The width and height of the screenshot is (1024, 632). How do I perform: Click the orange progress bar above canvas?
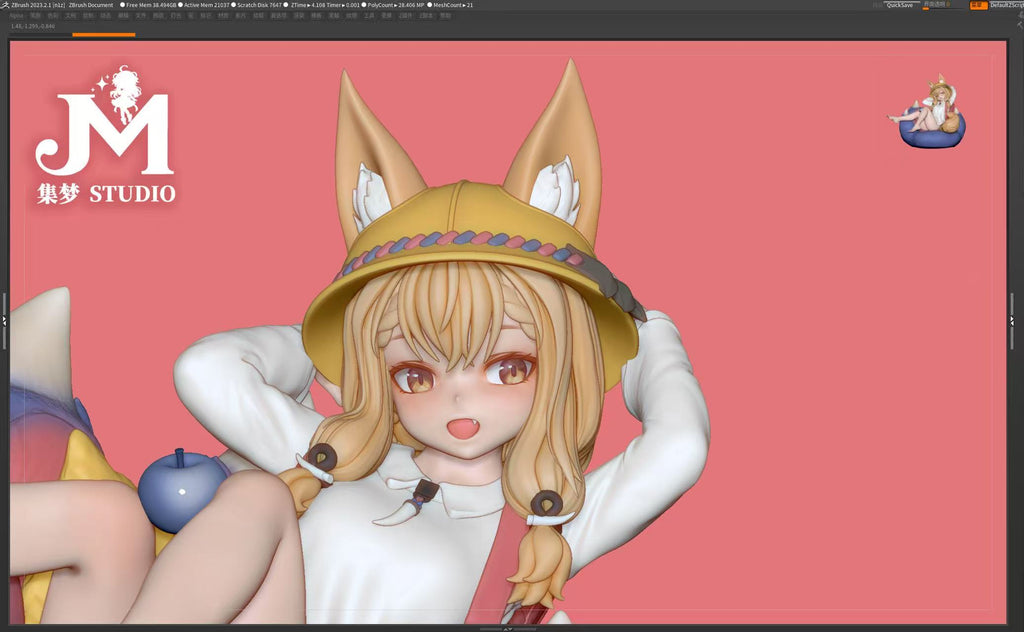coord(104,34)
